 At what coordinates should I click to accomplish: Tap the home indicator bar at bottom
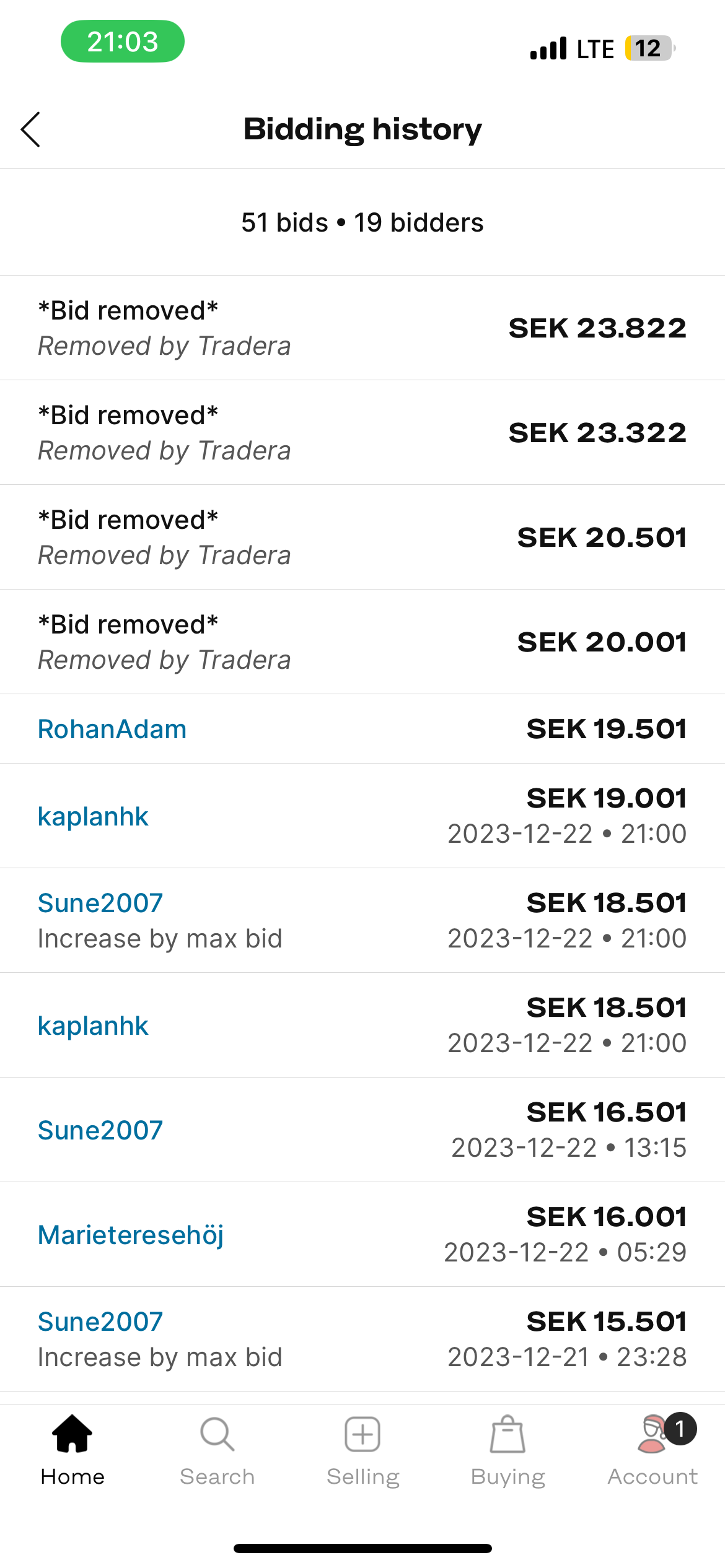(x=362, y=1548)
